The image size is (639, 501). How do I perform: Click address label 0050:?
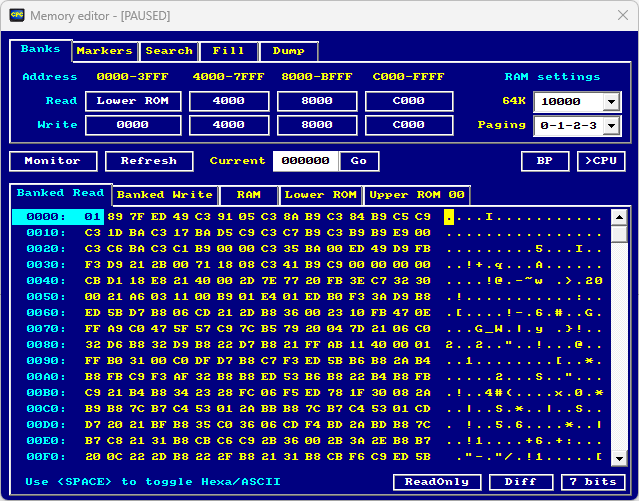tap(46, 297)
